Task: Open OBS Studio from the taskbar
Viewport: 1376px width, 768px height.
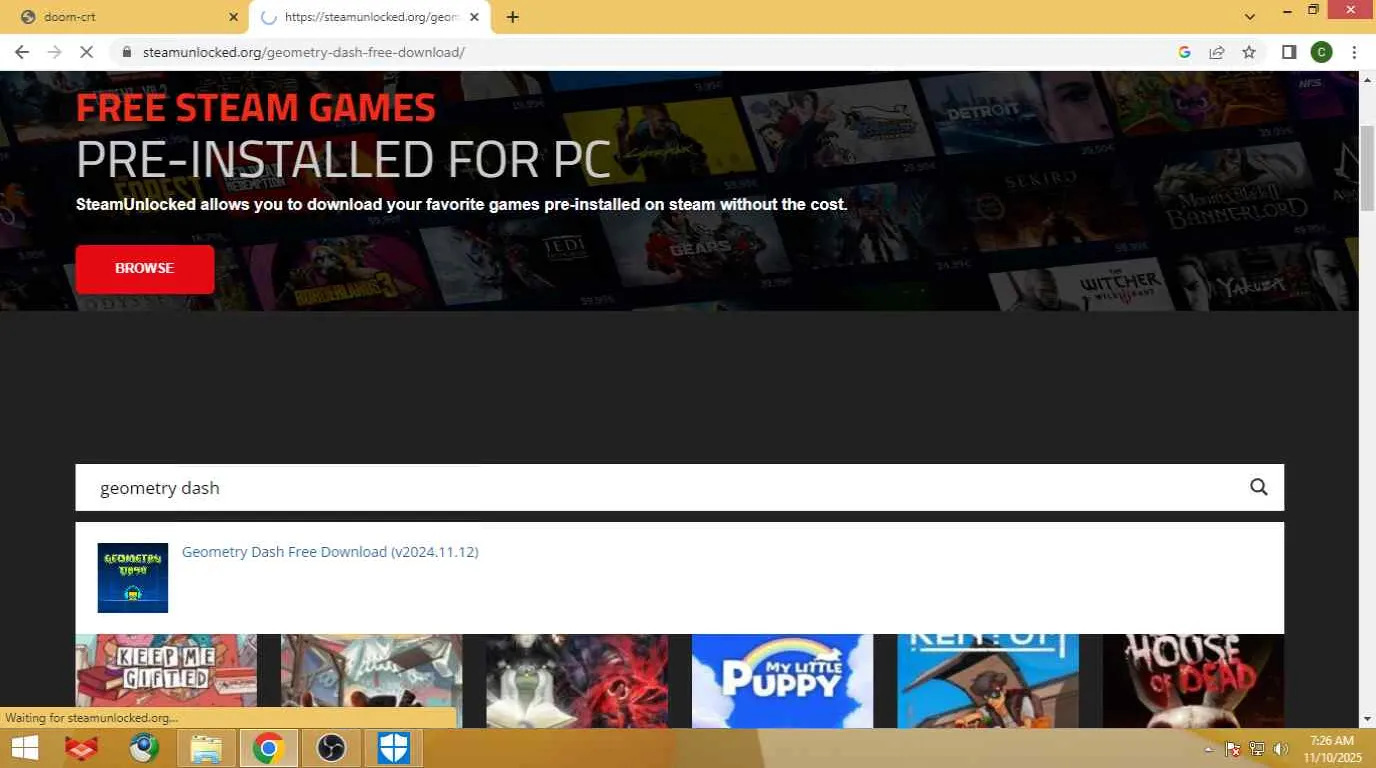Action: 331,748
